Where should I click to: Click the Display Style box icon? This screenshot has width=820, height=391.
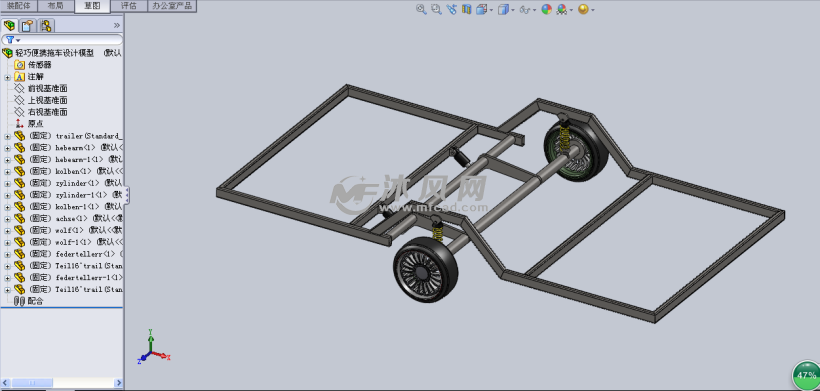503,9
